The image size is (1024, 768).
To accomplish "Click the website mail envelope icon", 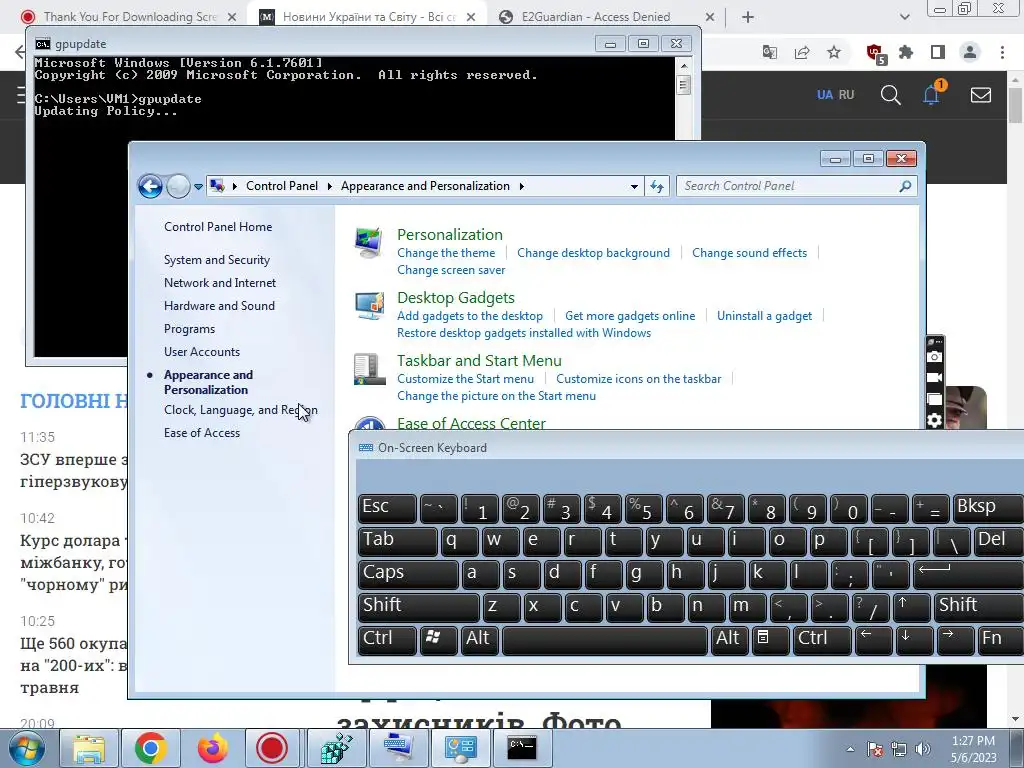I will tap(980, 95).
